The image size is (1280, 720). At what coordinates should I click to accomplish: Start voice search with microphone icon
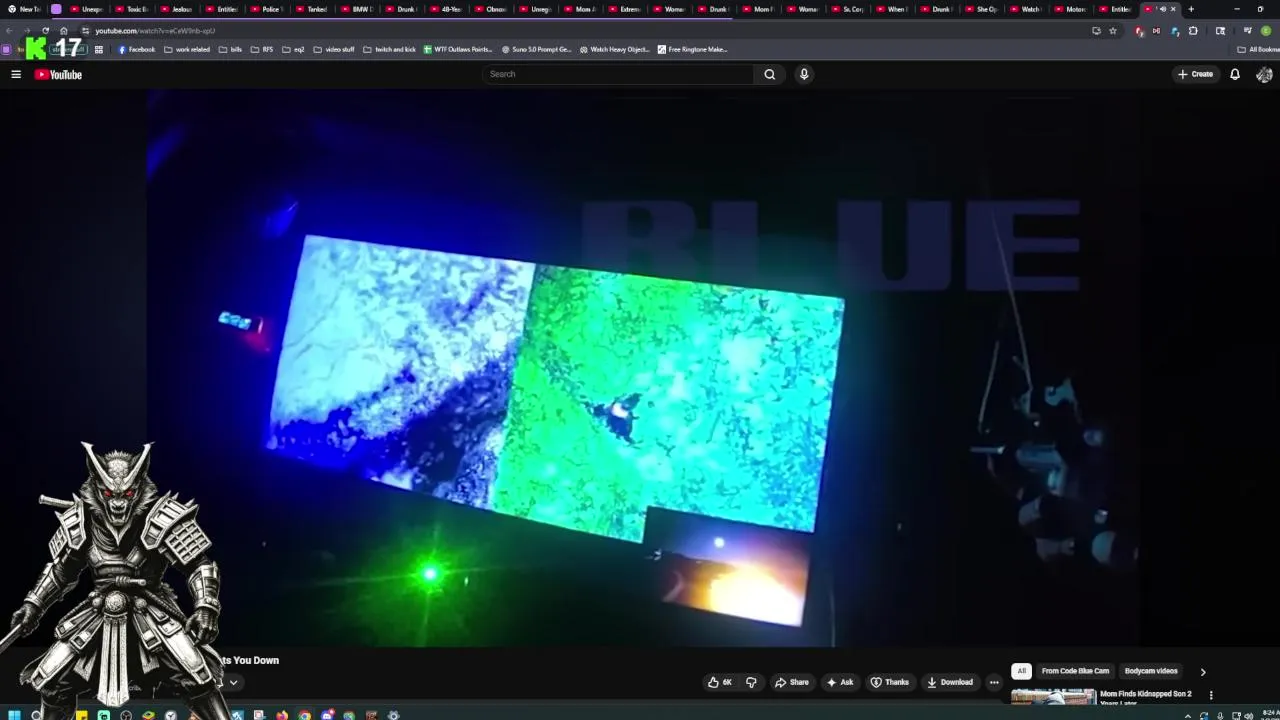[803, 74]
